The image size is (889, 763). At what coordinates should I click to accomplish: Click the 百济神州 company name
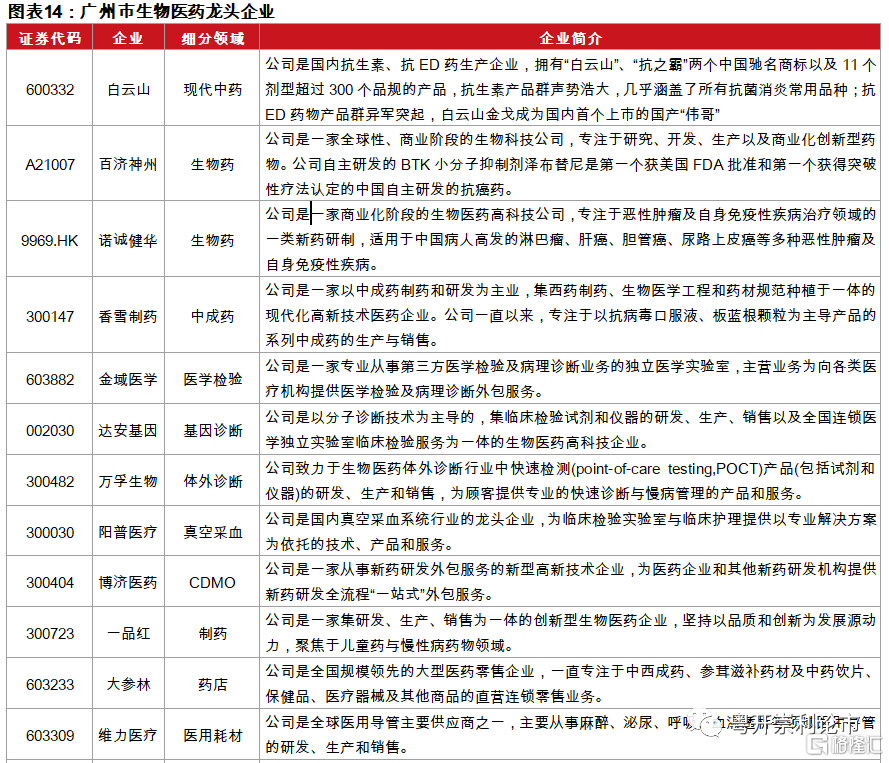pyautogui.click(x=128, y=164)
